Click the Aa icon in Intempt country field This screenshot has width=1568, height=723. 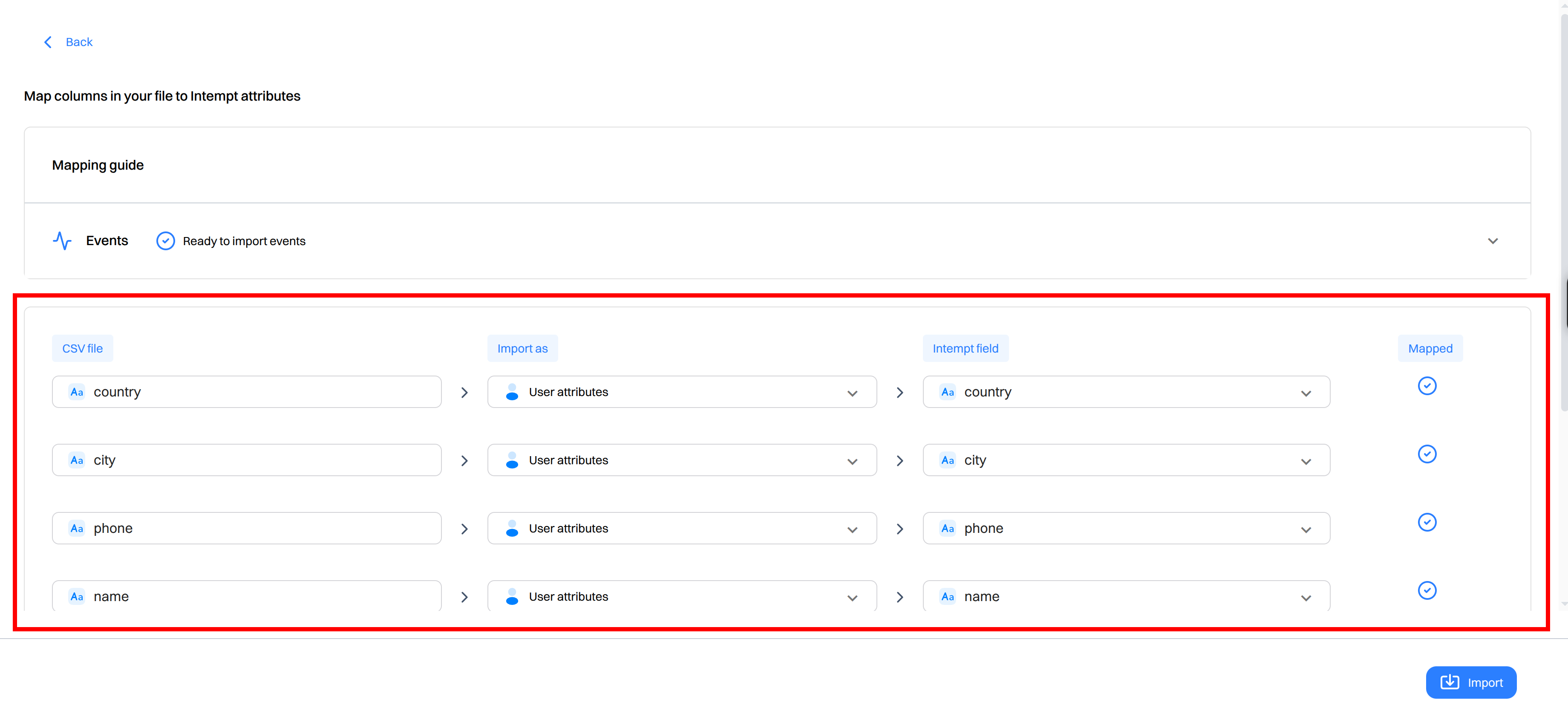pos(947,392)
